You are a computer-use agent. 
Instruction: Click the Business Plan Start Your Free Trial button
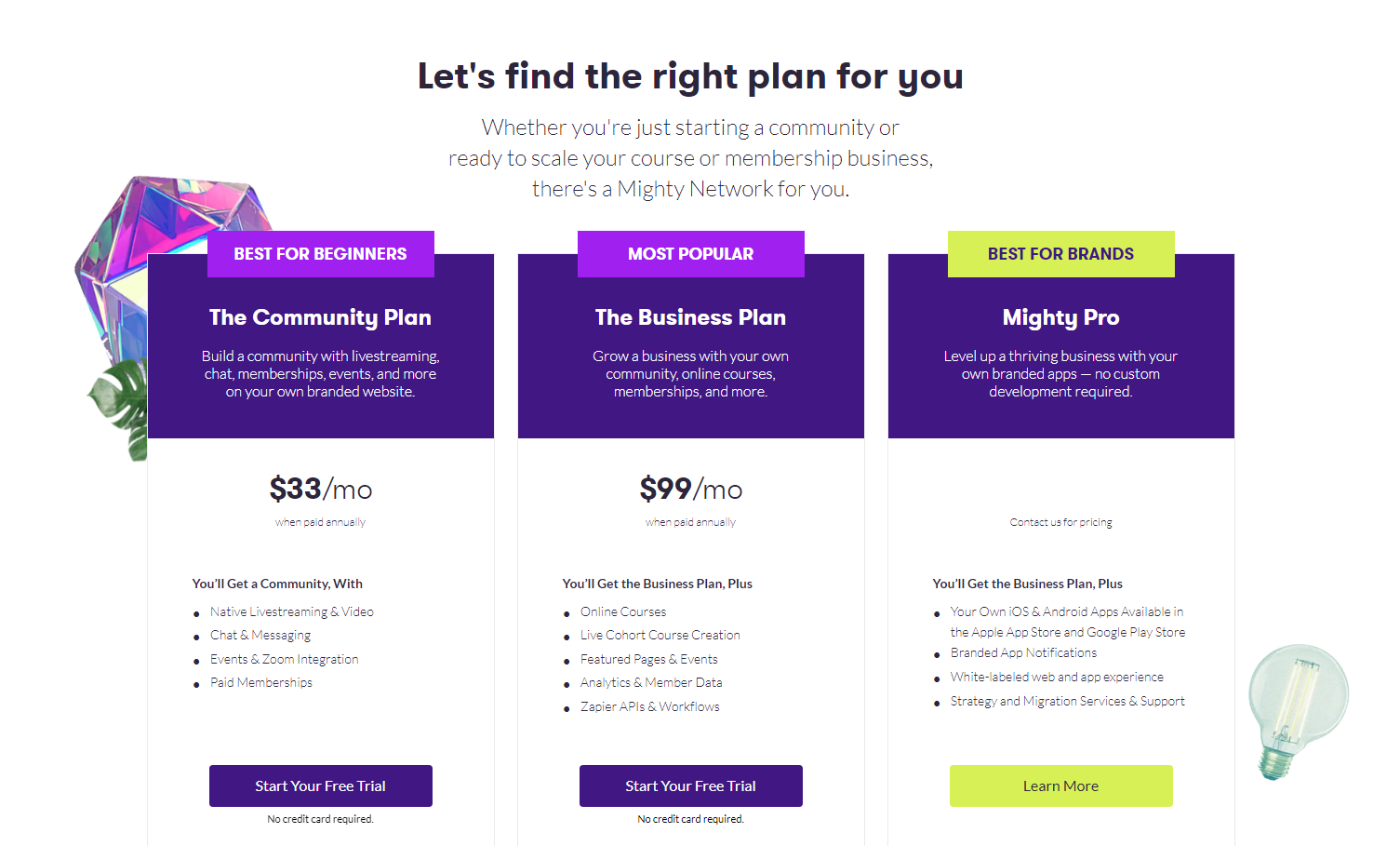click(690, 786)
